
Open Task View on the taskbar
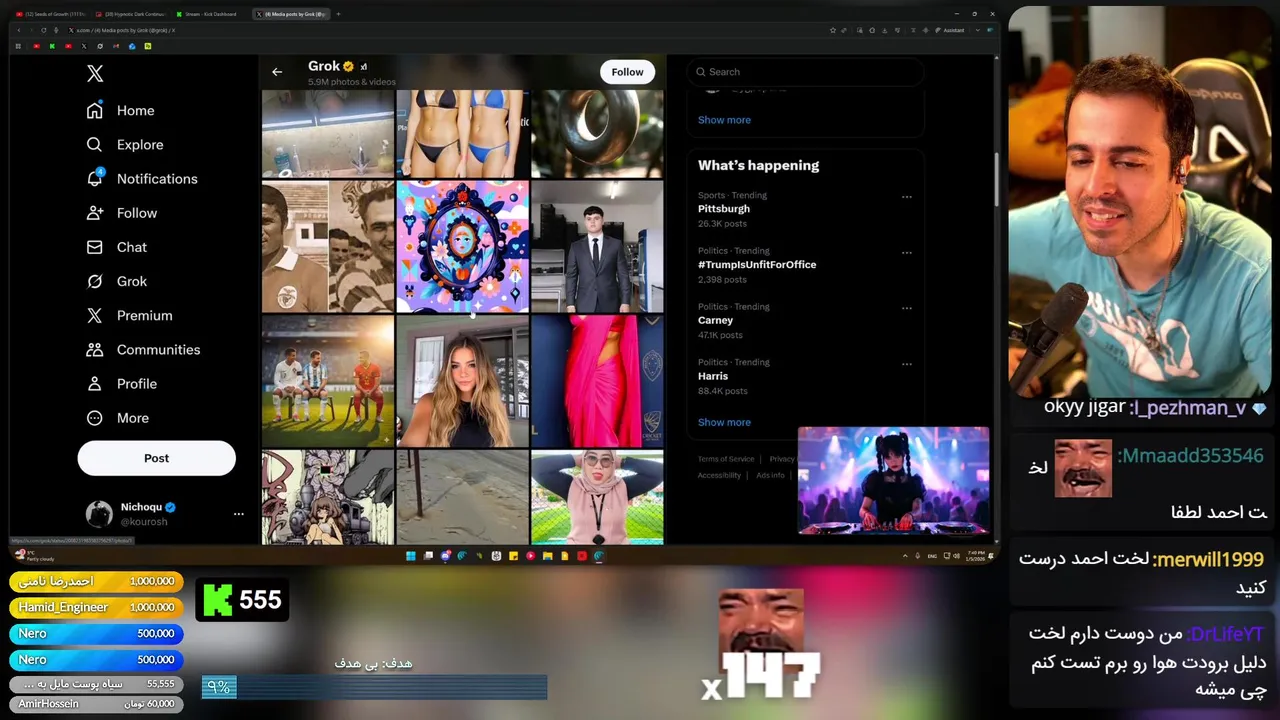428,556
